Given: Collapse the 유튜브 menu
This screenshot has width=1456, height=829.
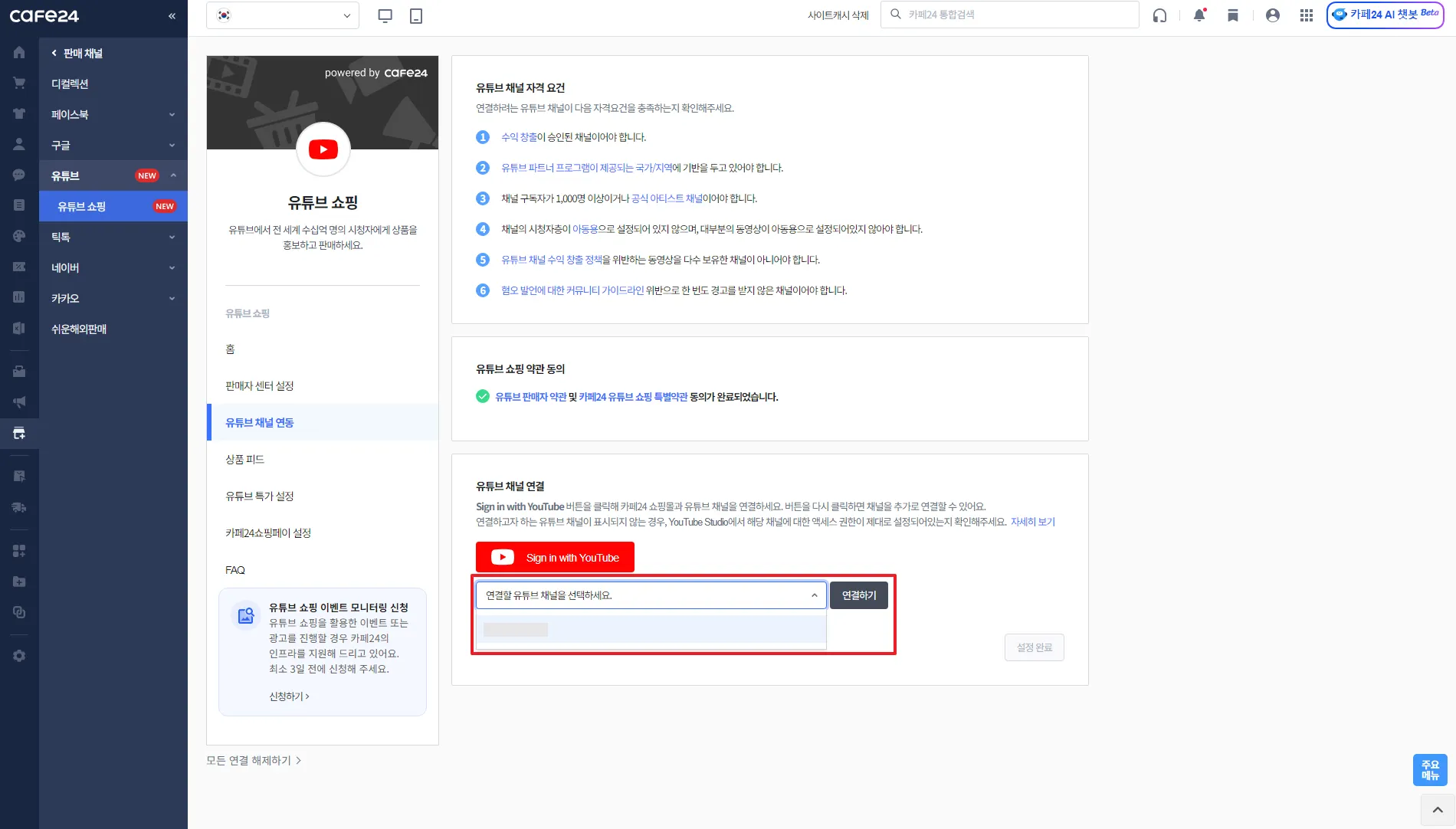Looking at the screenshot, I should click(x=113, y=175).
